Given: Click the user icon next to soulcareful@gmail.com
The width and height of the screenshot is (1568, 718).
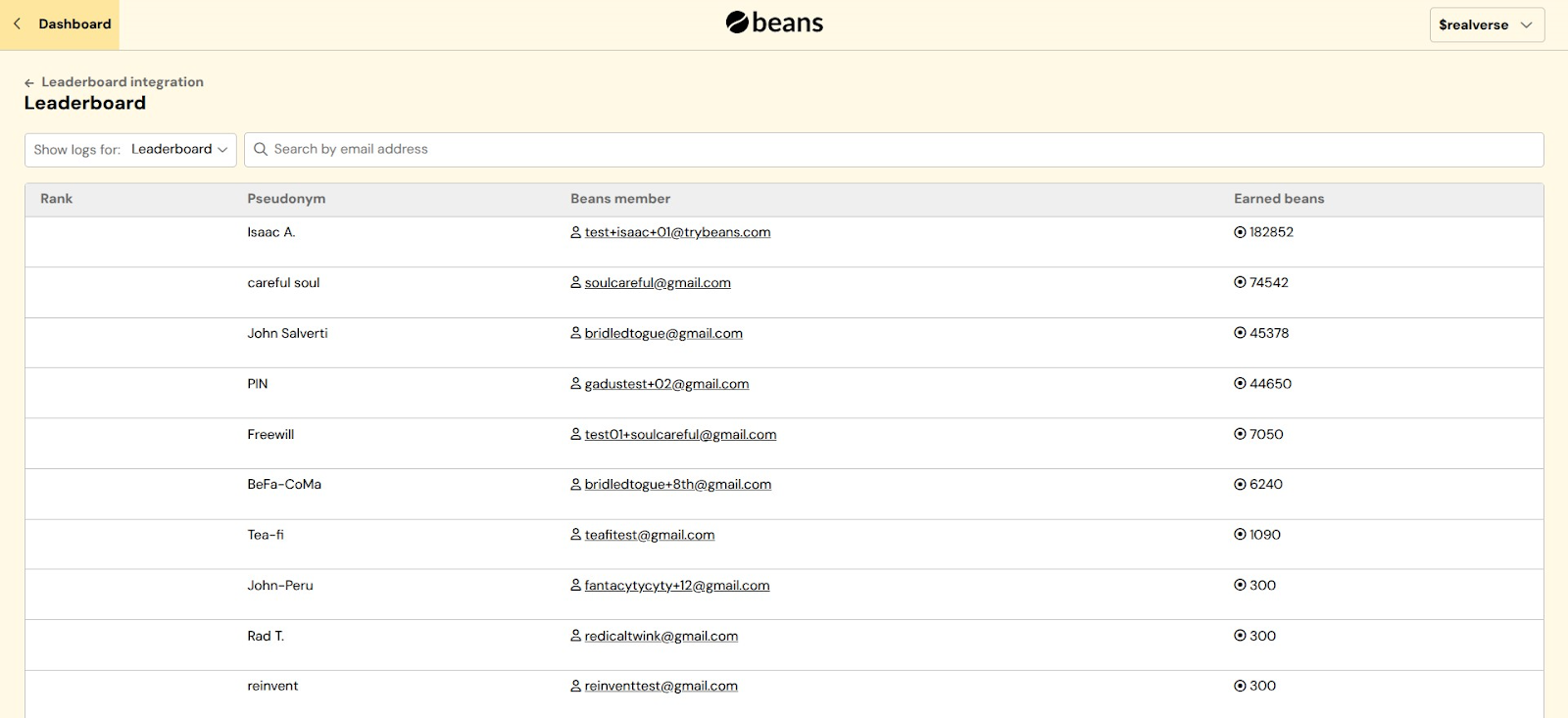Looking at the screenshot, I should (x=576, y=282).
